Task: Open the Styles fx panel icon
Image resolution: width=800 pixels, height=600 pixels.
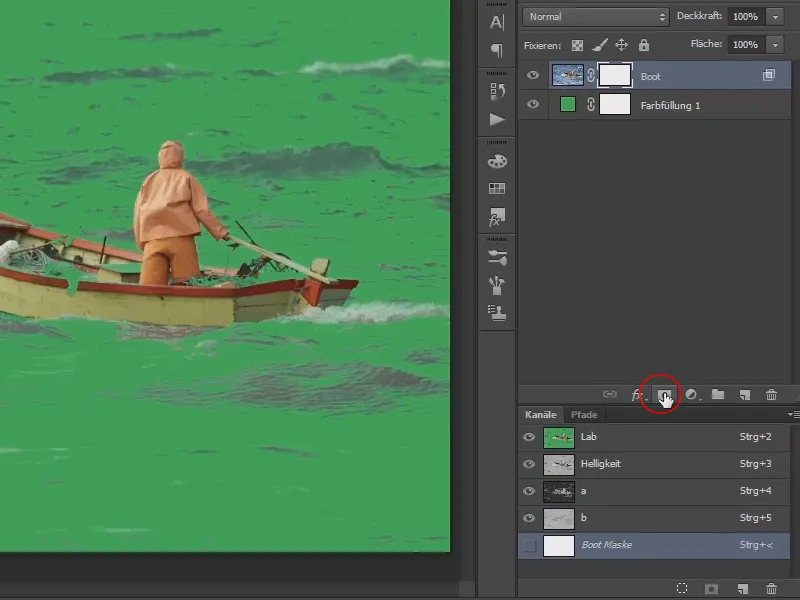Action: (x=497, y=217)
